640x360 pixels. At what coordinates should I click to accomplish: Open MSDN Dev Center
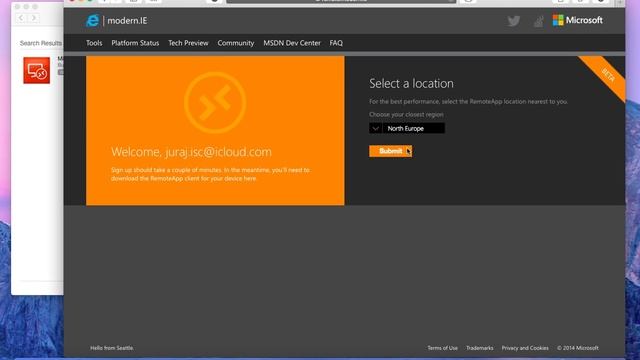click(x=292, y=43)
